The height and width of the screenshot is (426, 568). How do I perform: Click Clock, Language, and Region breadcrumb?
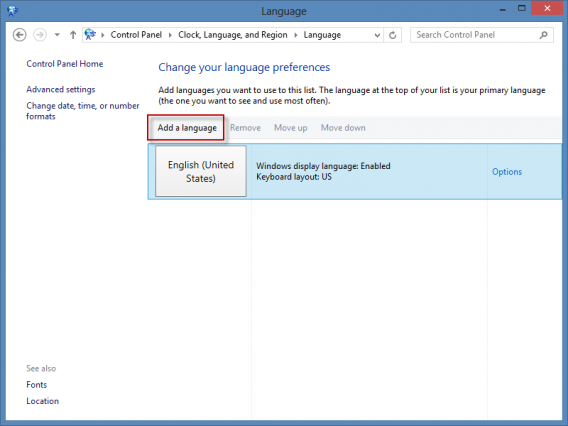point(233,35)
